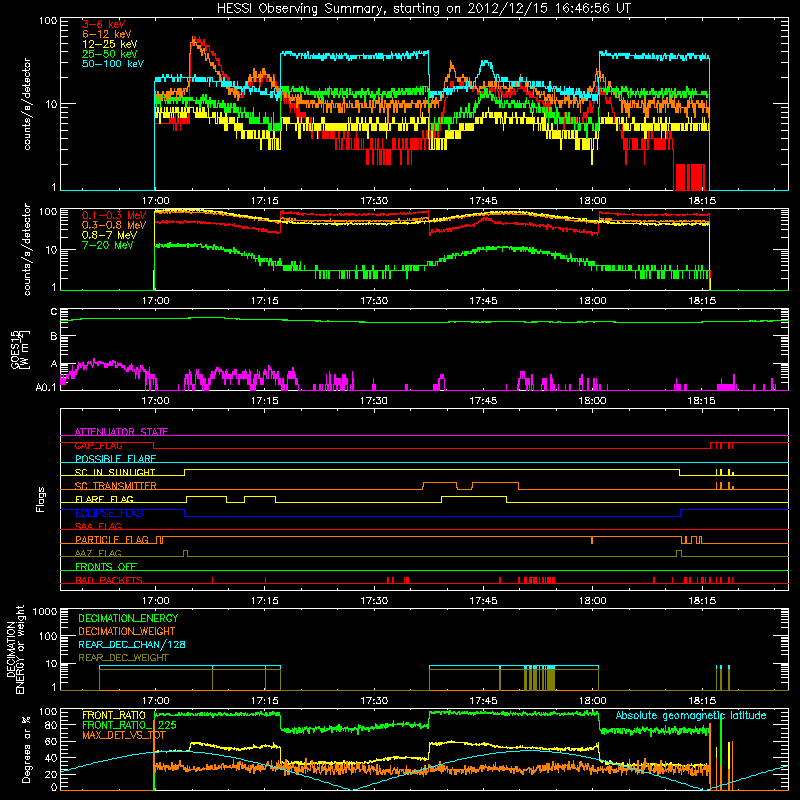
Task: Click the 17:30 tick under the Flags panel
Action: pos(374,601)
